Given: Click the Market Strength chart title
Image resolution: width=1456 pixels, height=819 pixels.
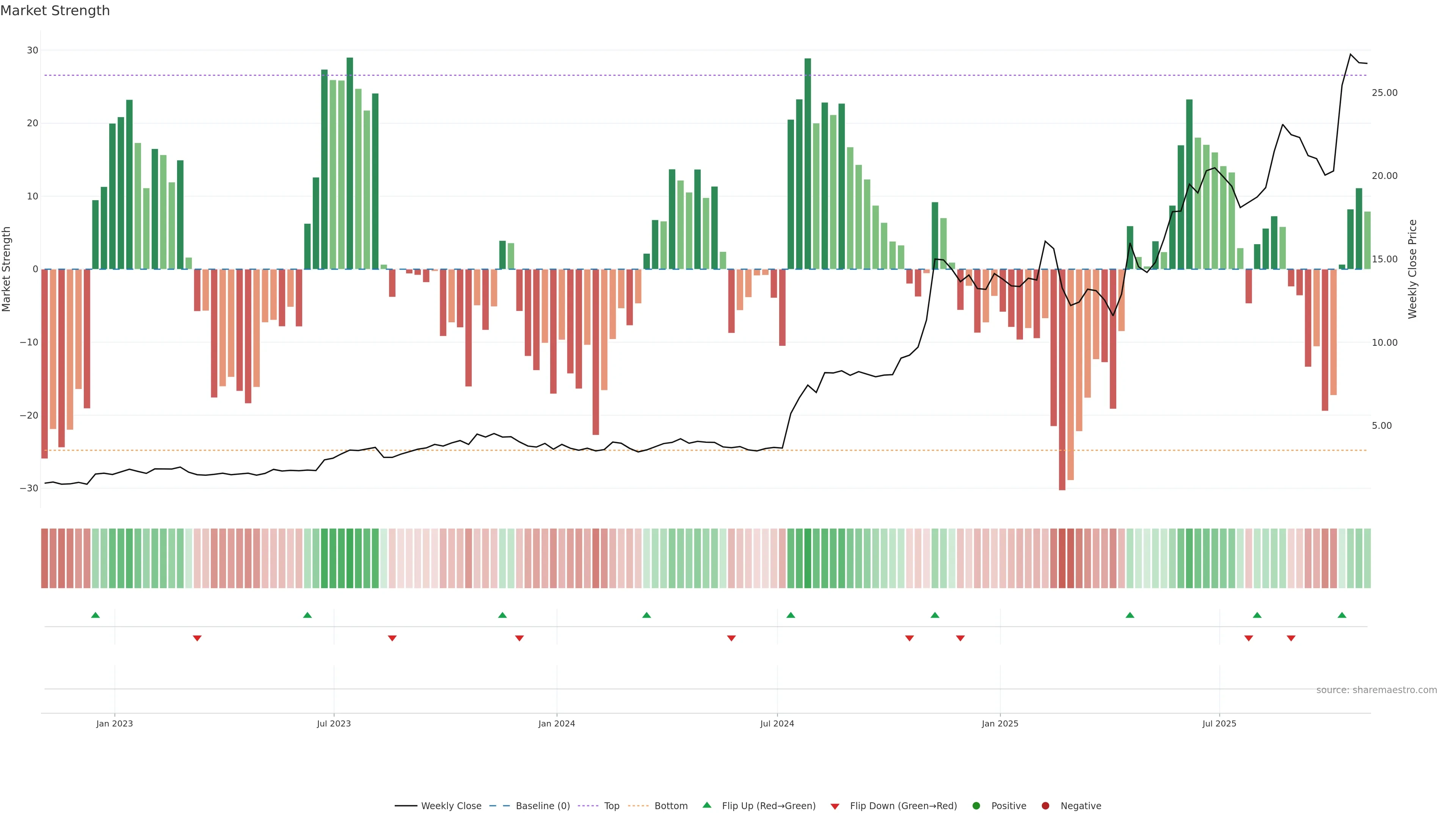Looking at the screenshot, I should 55,11.
